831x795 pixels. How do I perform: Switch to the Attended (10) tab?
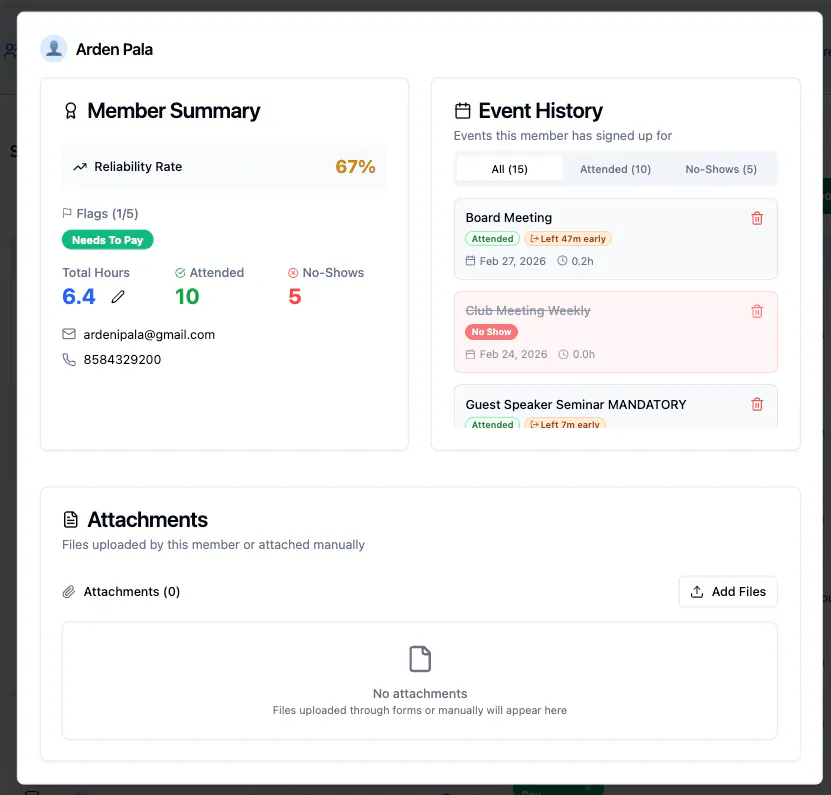[615, 169]
